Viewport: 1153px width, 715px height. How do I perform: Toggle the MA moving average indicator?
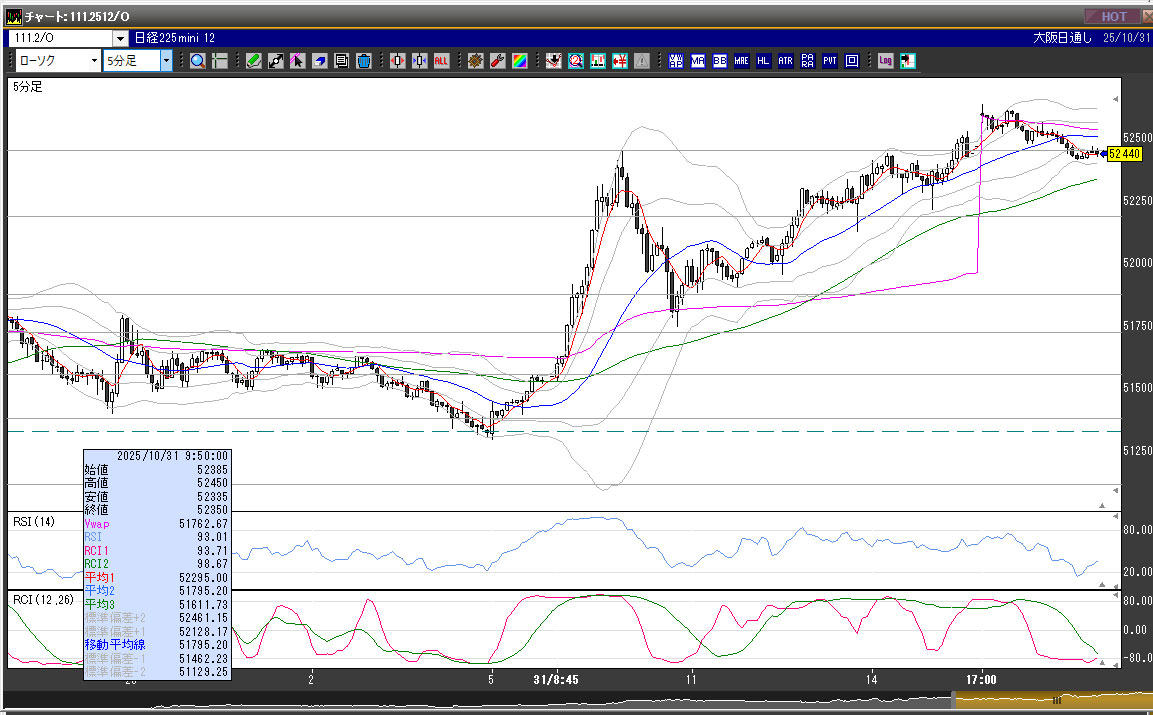point(697,61)
